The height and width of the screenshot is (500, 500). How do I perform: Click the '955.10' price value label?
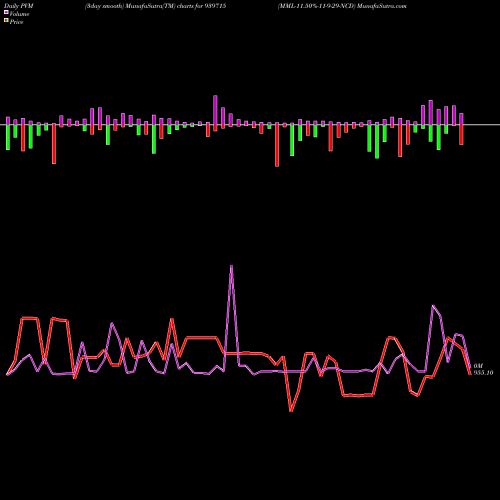pyautogui.click(x=483, y=373)
